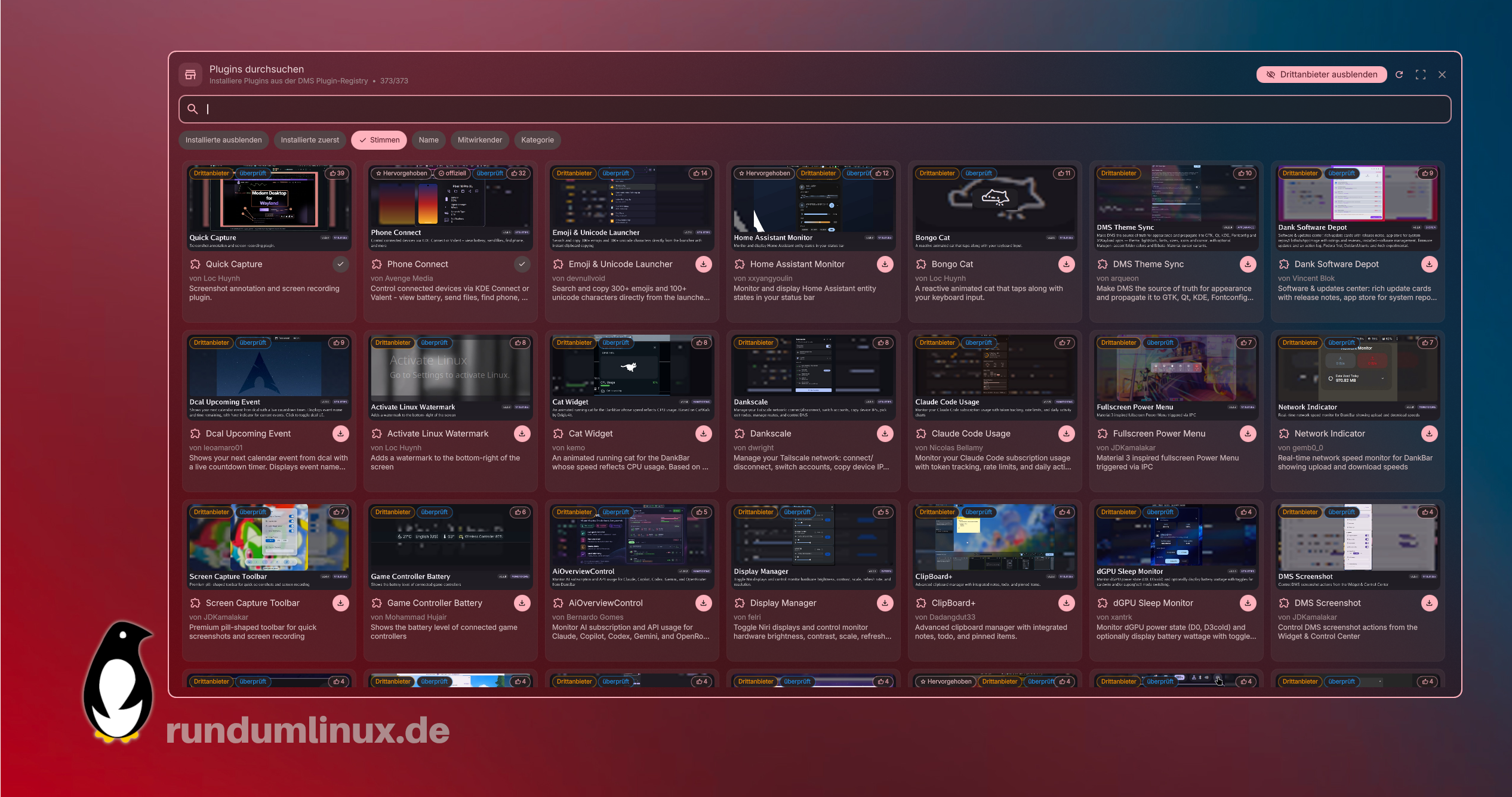The height and width of the screenshot is (797, 1512).
Task: Download DMS Theme Sync plugin
Action: [1248, 264]
